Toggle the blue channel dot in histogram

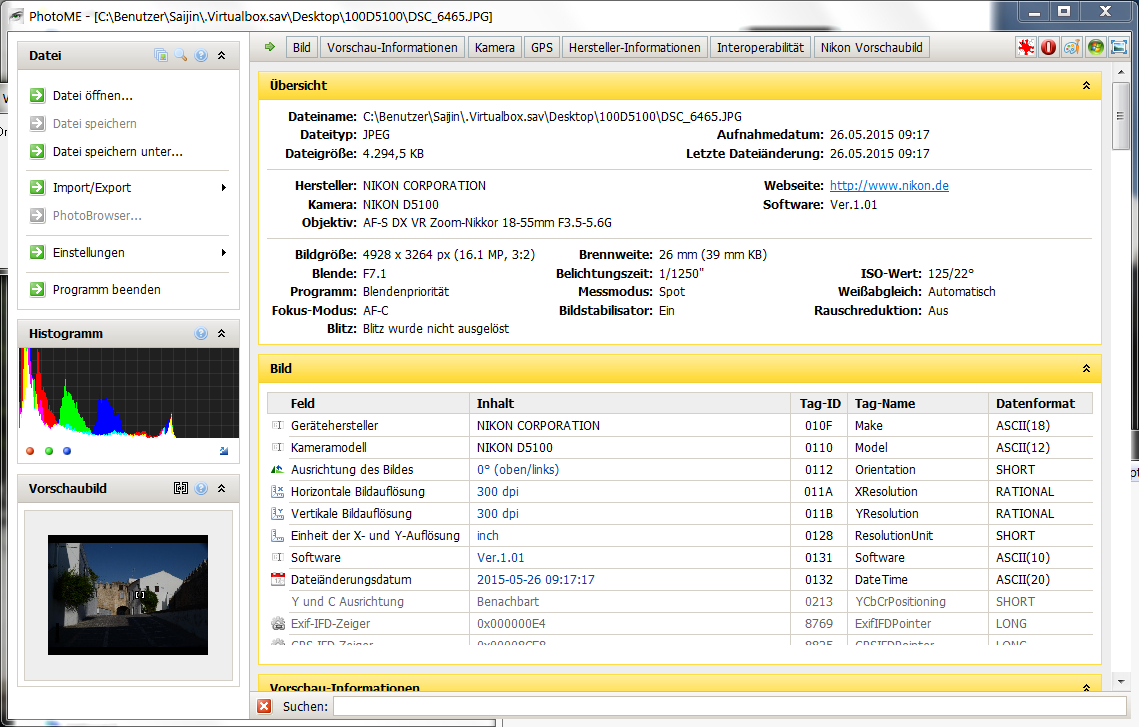67,451
